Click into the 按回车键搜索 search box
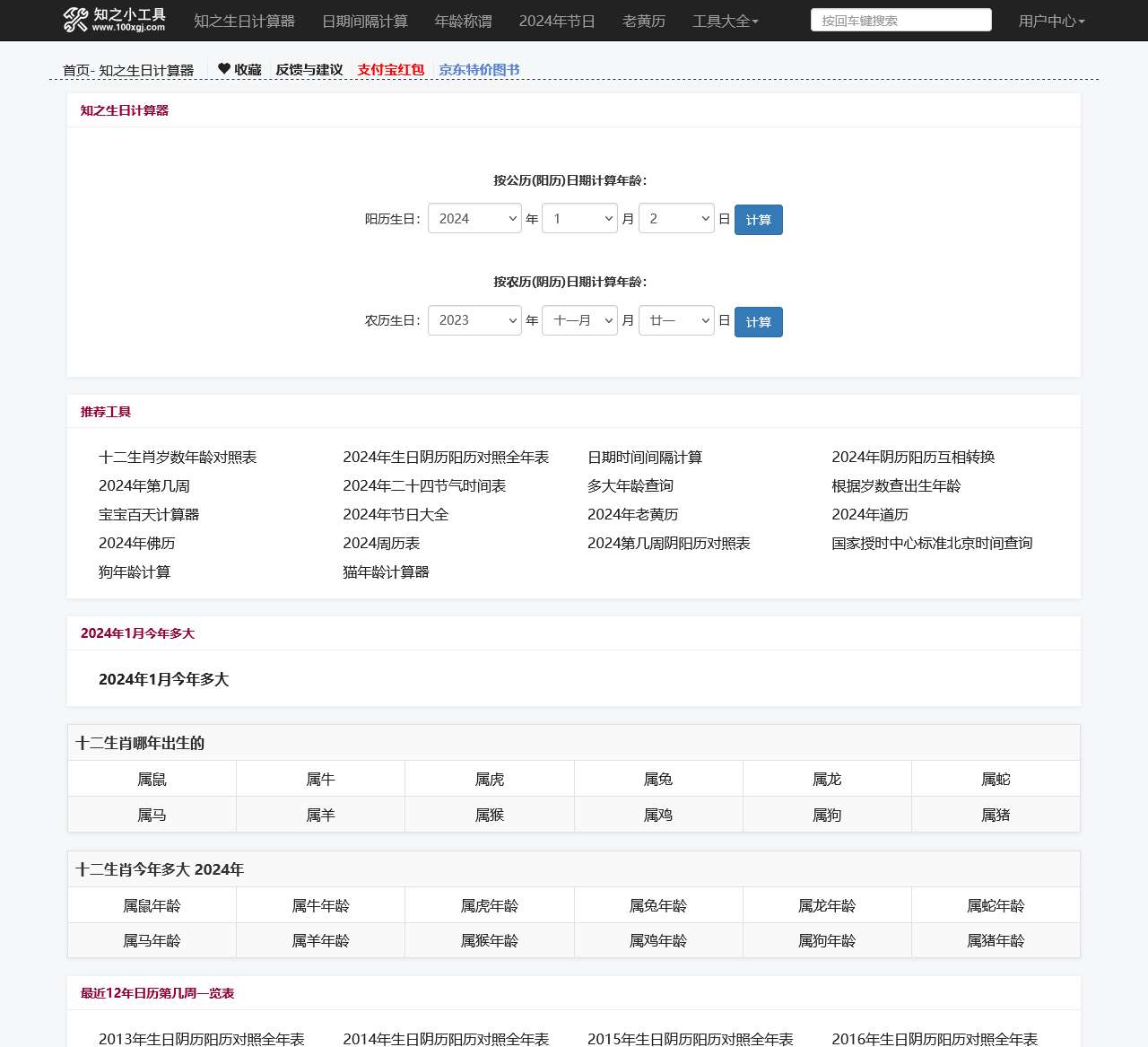Image resolution: width=1148 pixels, height=1047 pixels. pos(901,20)
